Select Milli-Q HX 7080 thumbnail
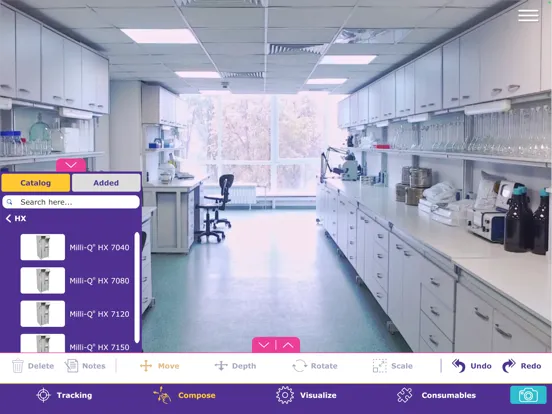 43,281
